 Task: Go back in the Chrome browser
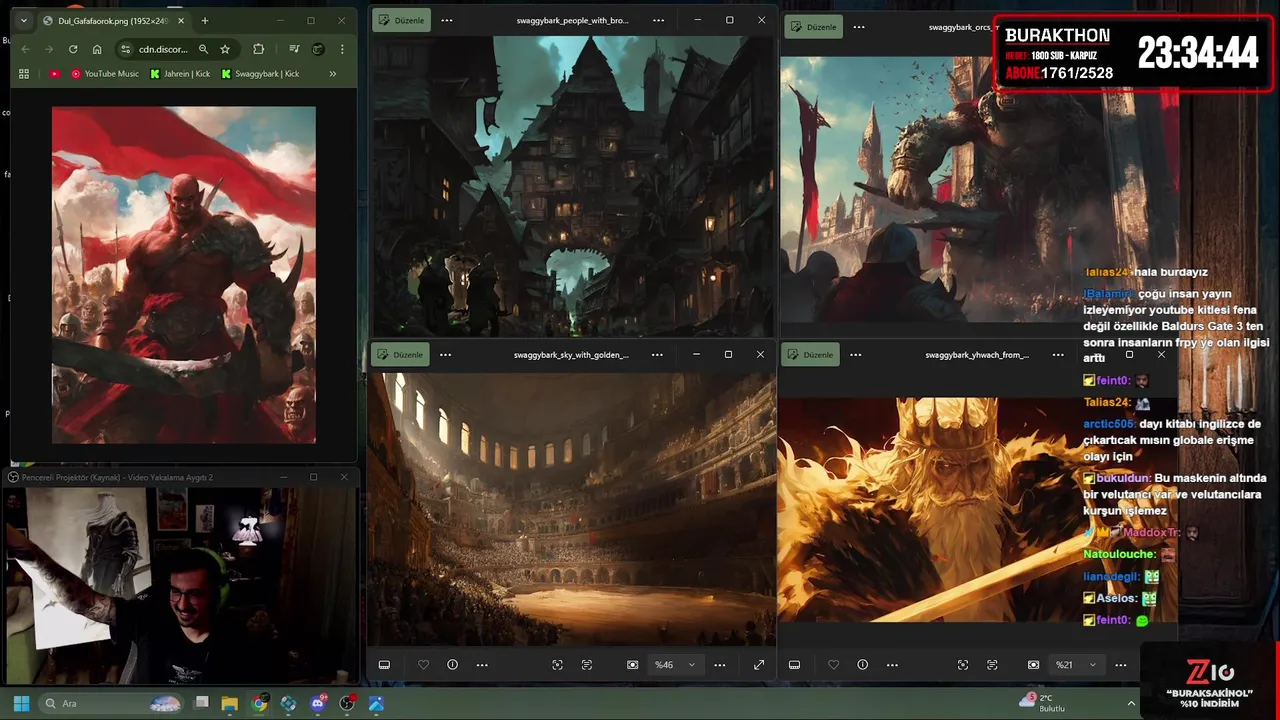25,49
